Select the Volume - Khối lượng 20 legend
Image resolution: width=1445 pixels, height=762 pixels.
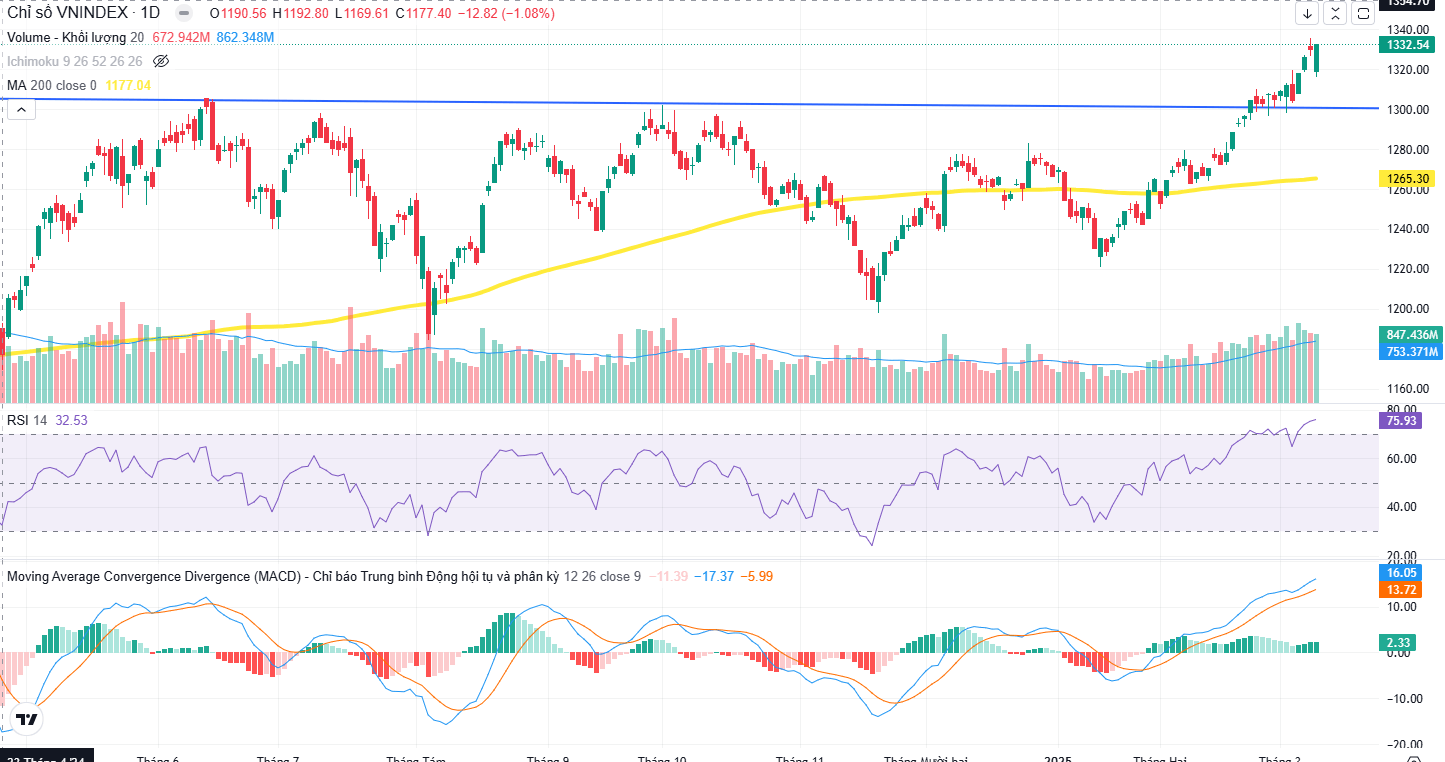pyautogui.click(x=76, y=37)
